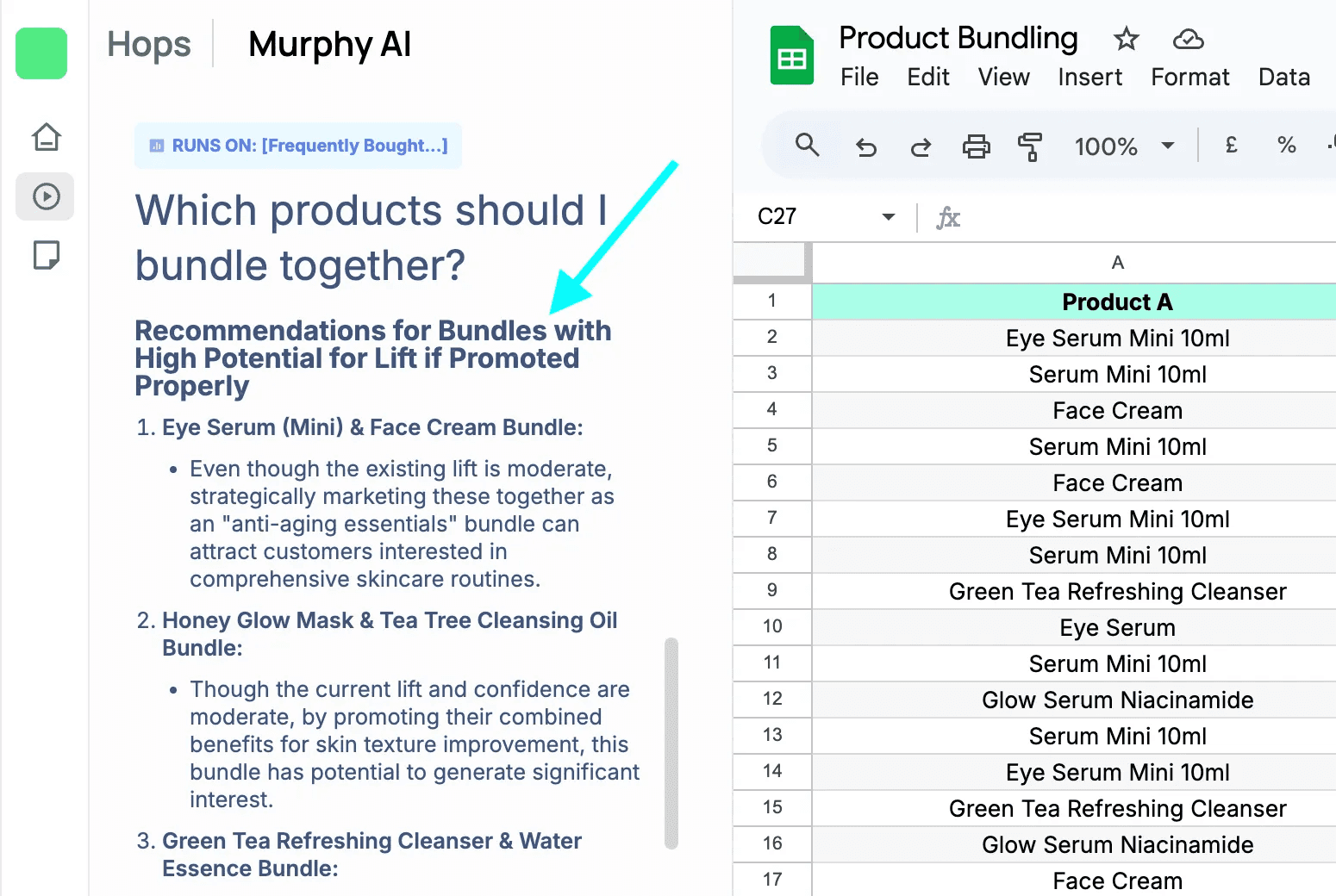This screenshot has width=1336, height=896.
Task: Click the Google Sheets logo icon
Action: pyautogui.click(x=791, y=56)
